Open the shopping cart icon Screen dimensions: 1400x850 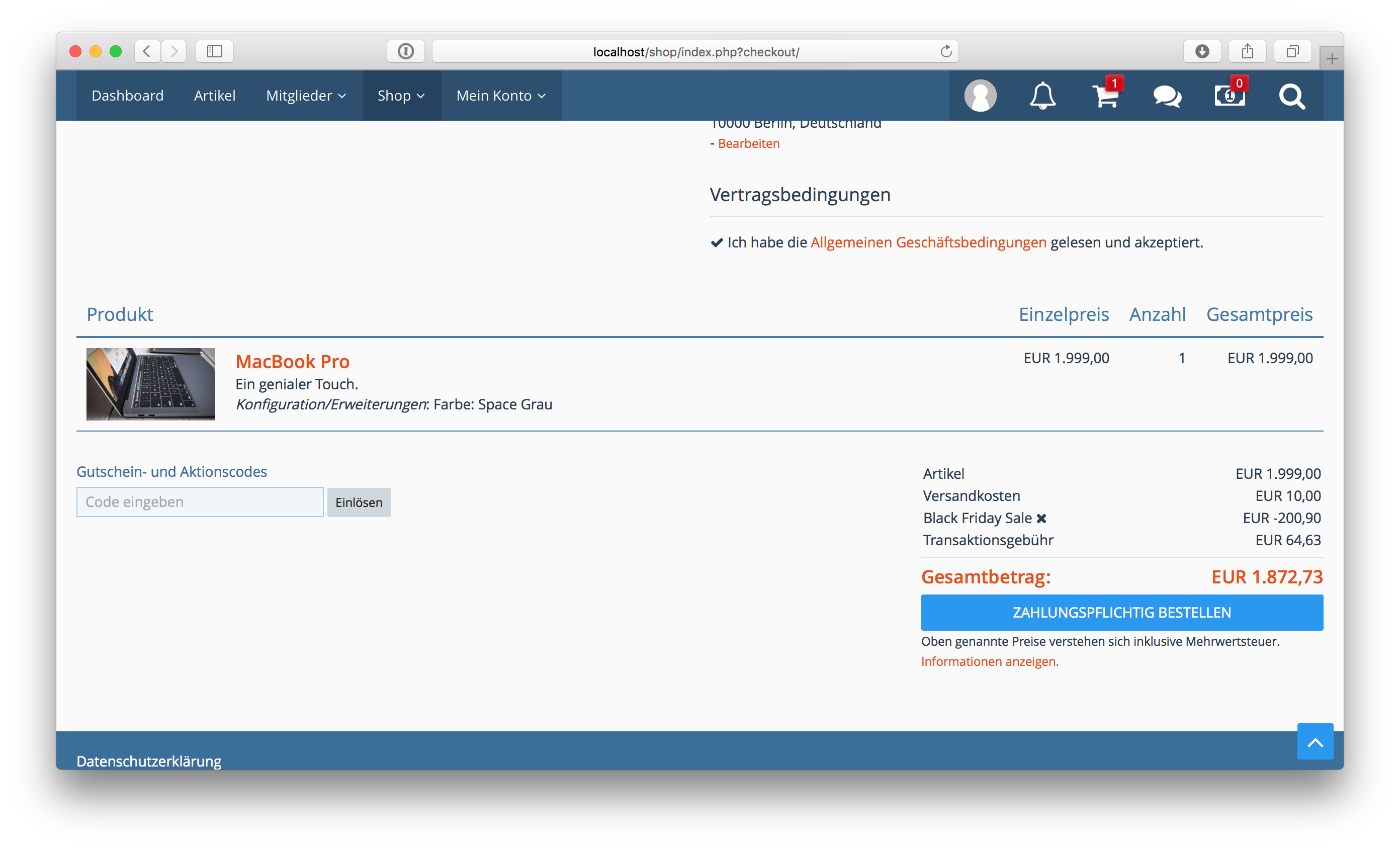1105,96
